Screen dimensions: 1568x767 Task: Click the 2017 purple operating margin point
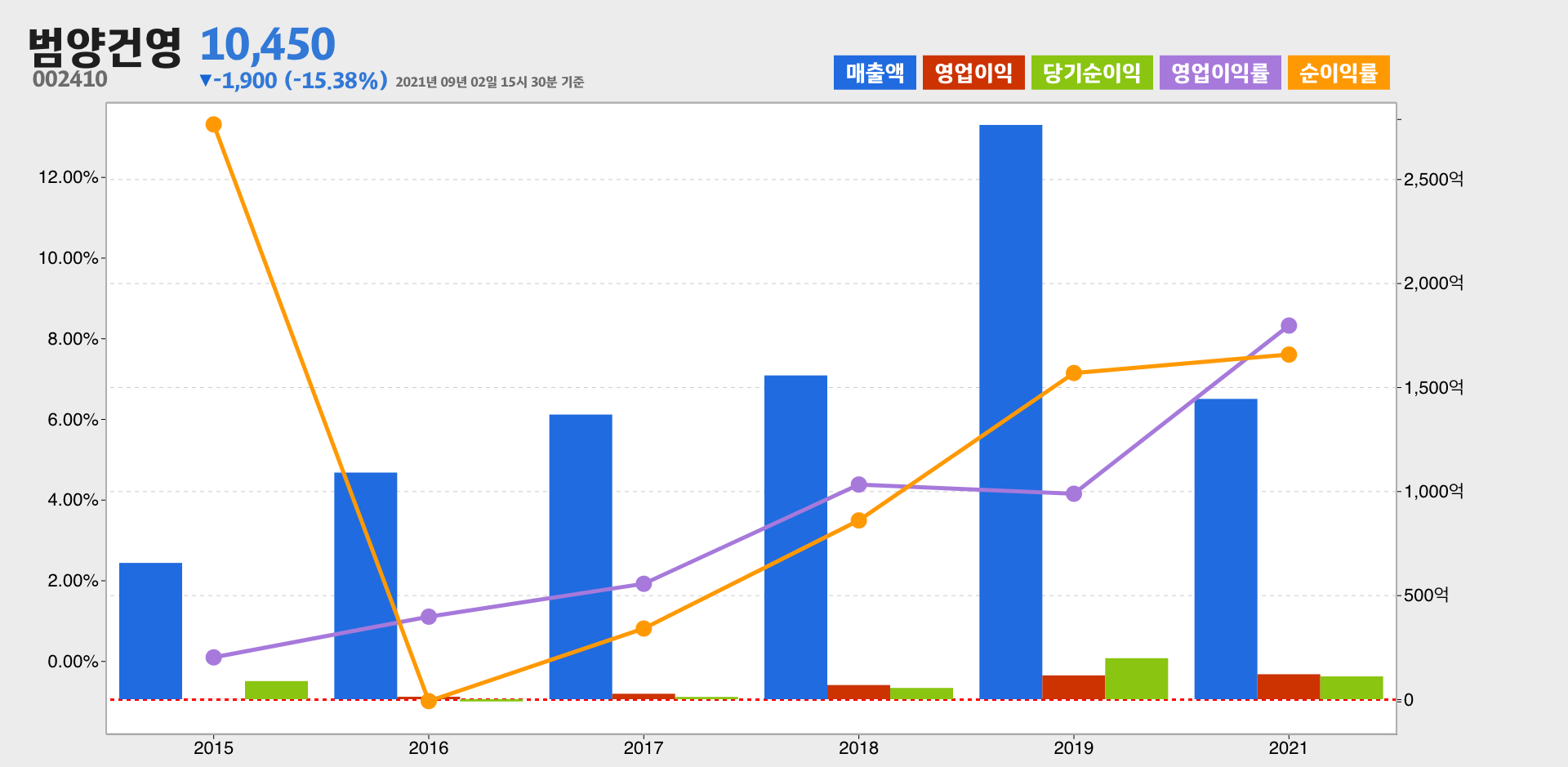[x=644, y=584]
